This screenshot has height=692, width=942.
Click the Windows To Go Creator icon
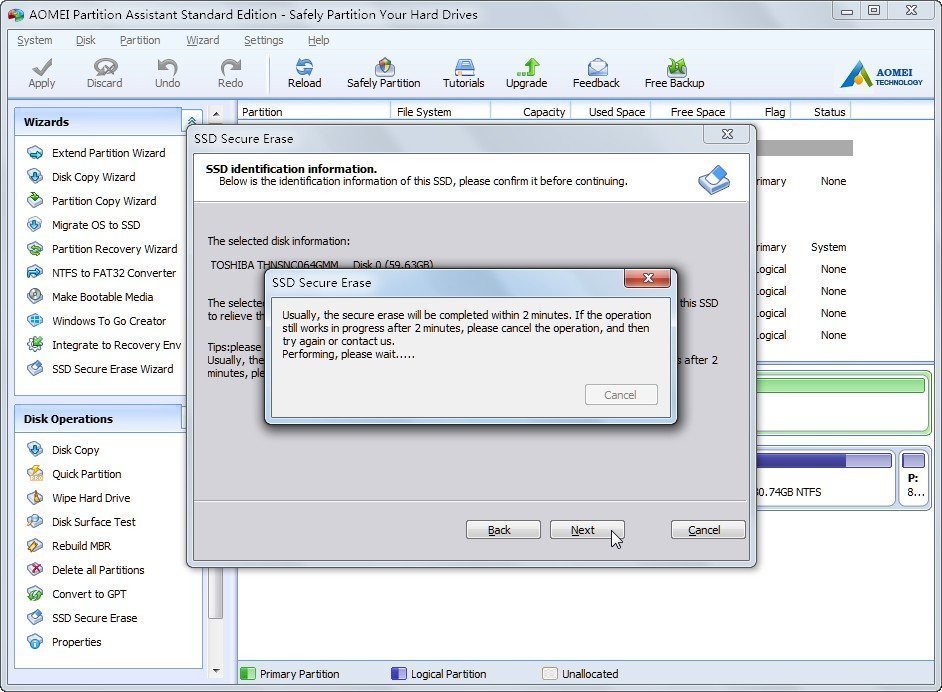coord(35,321)
